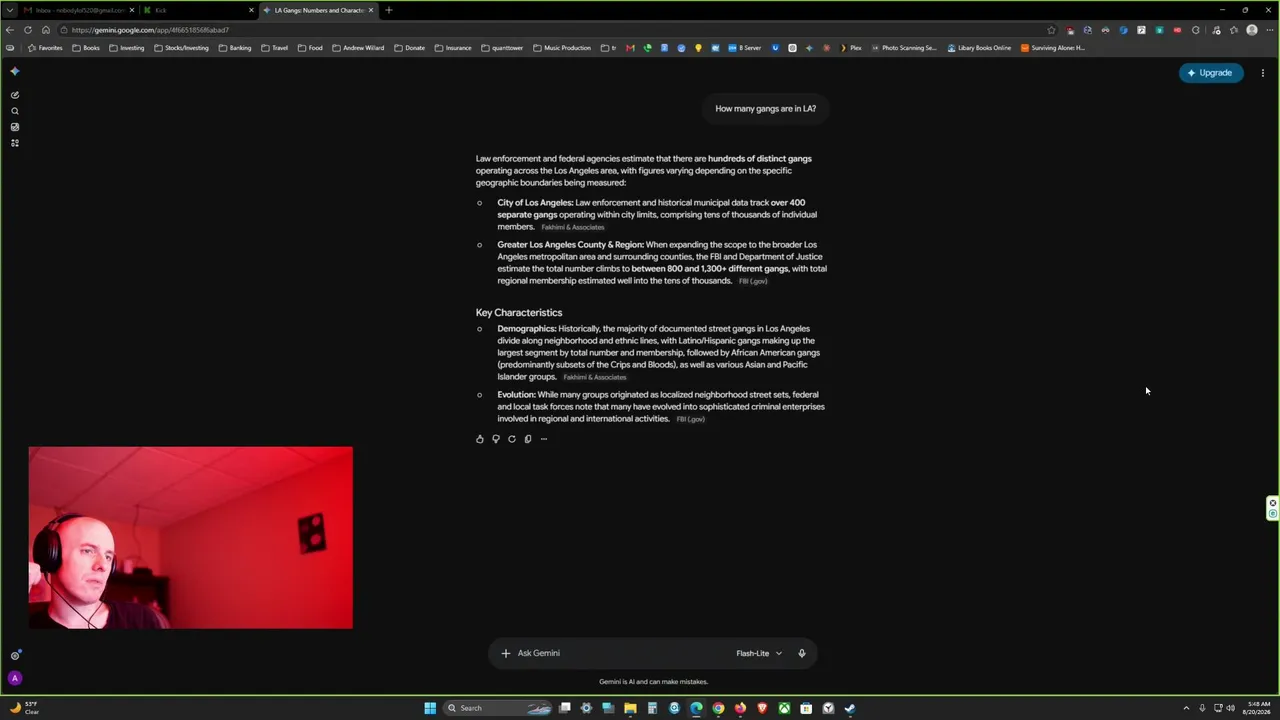Screen dimensions: 1280x720
Task: Open the Windows Start menu
Action: [430, 708]
